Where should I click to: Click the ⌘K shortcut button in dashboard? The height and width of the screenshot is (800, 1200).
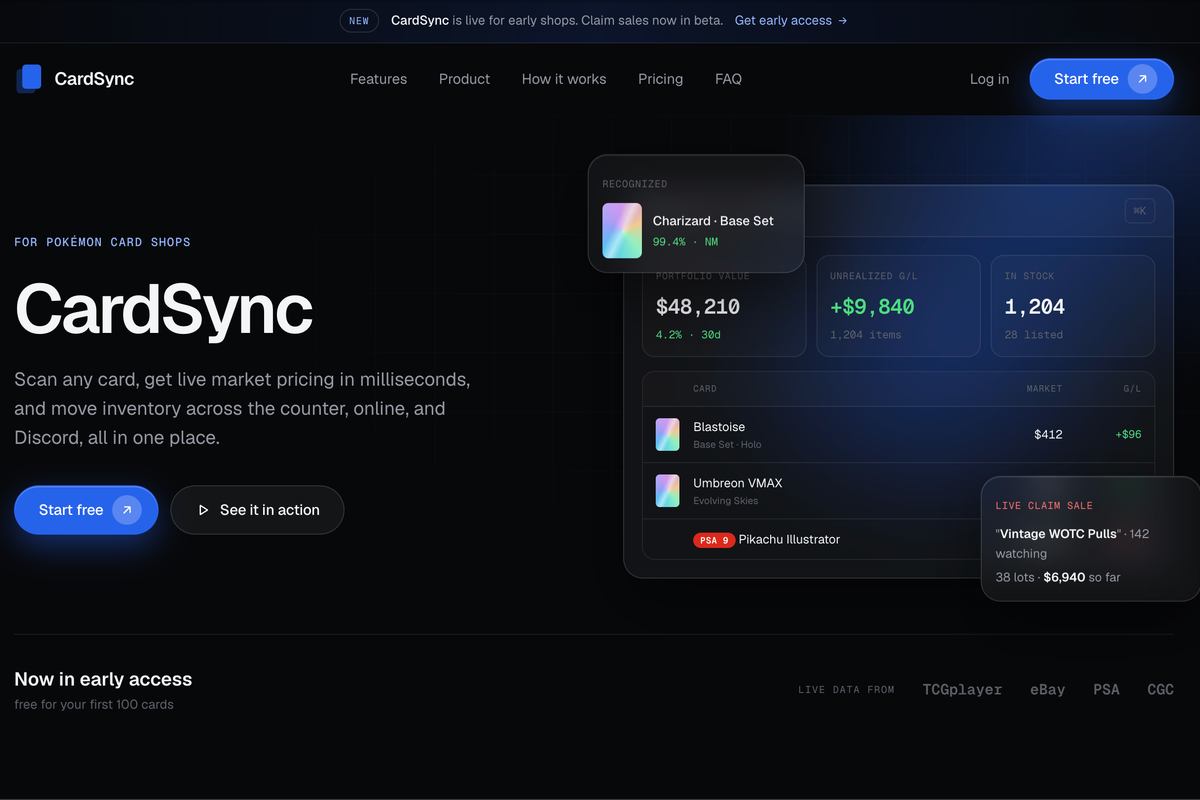1139,210
